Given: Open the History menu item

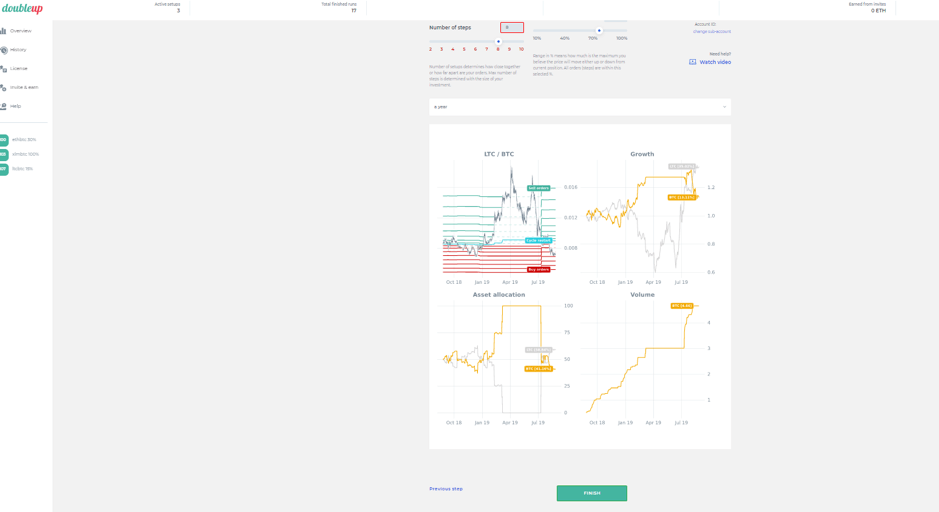Looking at the screenshot, I should pos(18,50).
